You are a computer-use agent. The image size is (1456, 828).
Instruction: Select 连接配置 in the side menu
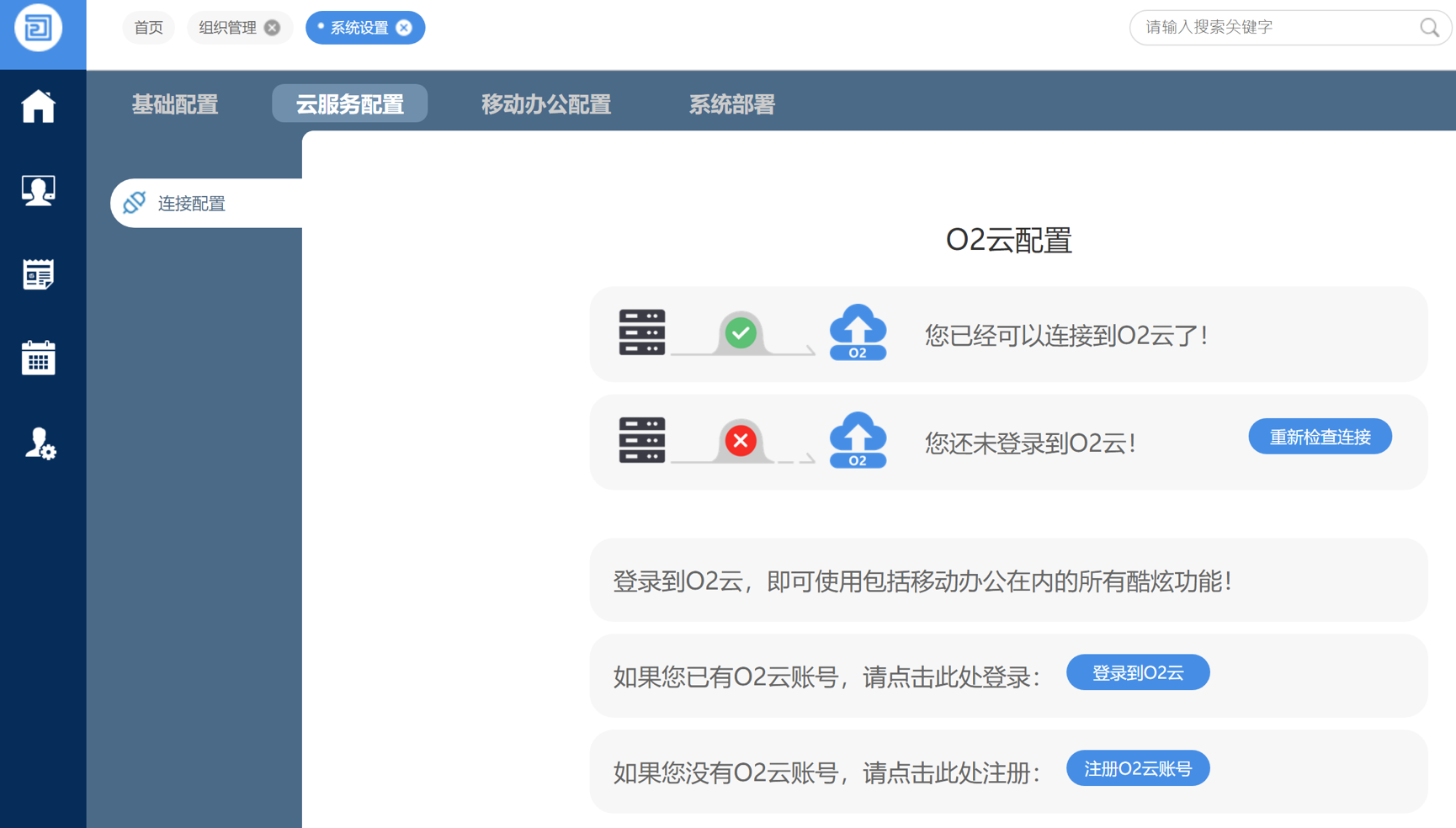tap(192, 204)
